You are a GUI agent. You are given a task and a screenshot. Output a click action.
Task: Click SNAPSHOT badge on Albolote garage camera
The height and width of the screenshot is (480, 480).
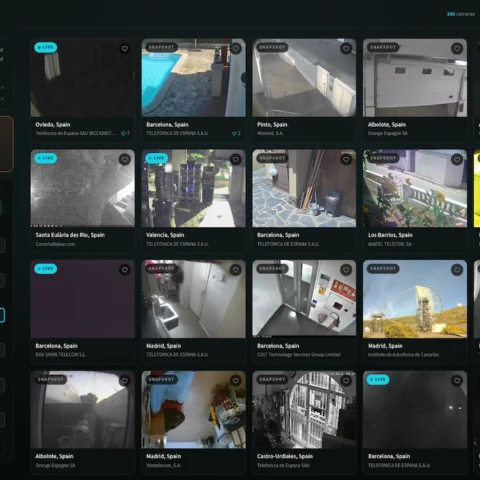(x=383, y=47)
